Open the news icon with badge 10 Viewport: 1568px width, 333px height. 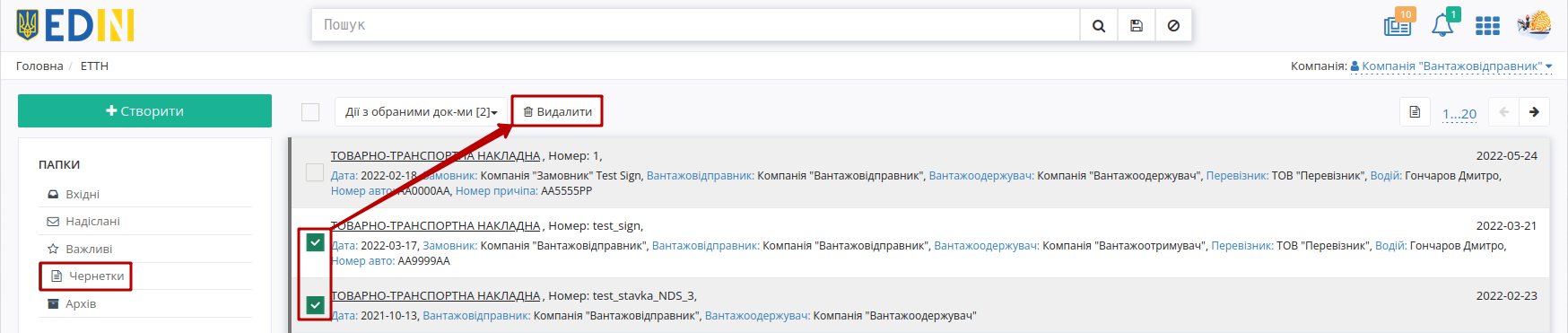click(1398, 24)
